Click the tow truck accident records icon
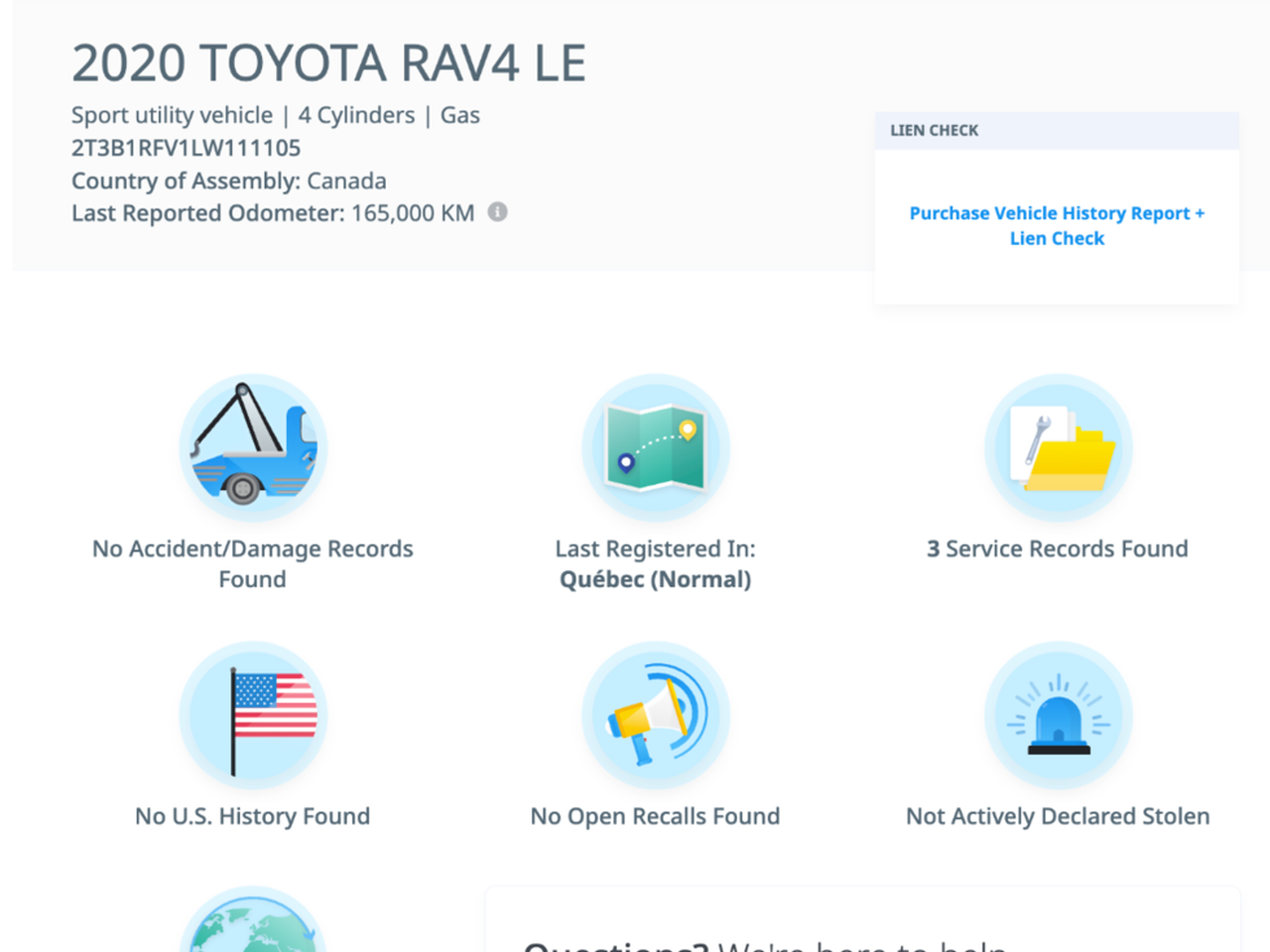 (x=253, y=448)
